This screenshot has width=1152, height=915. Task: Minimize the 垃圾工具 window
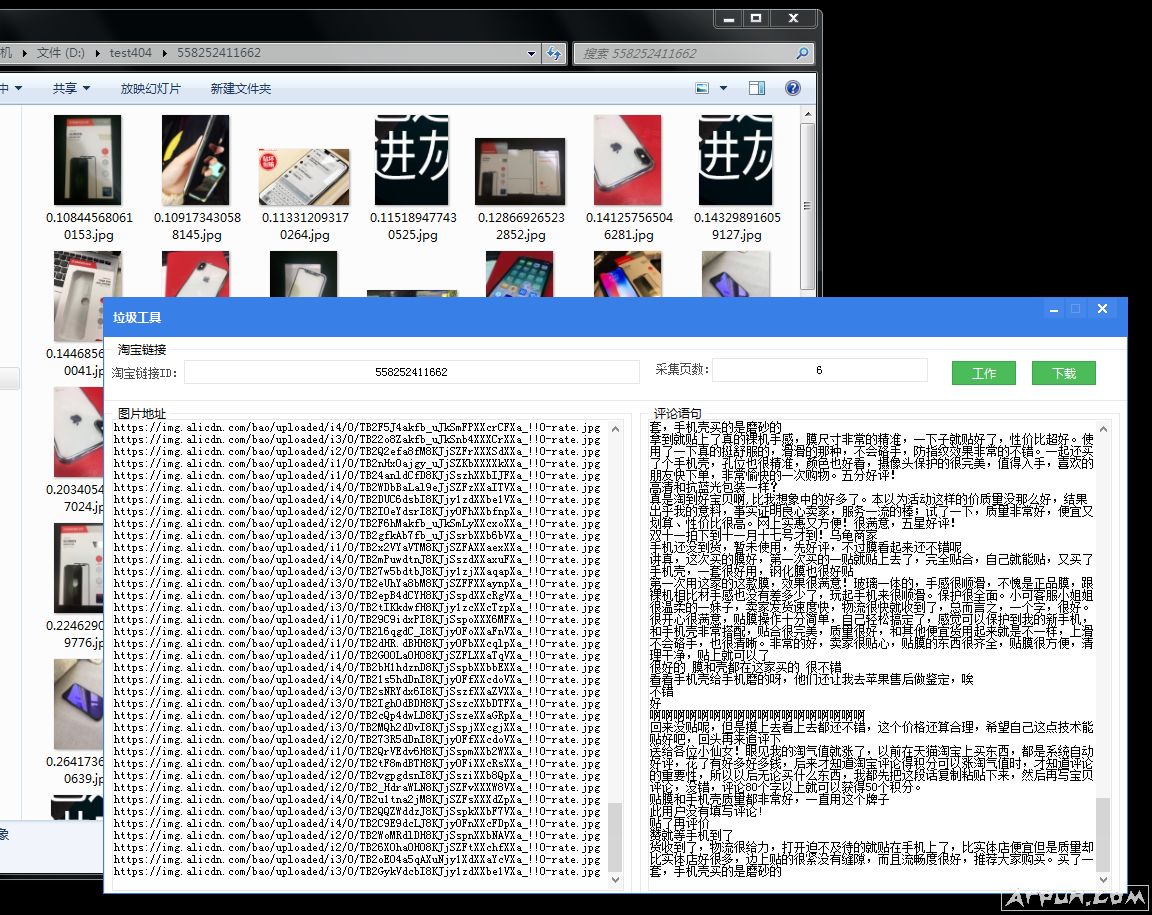pyautogui.click(x=1054, y=309)
